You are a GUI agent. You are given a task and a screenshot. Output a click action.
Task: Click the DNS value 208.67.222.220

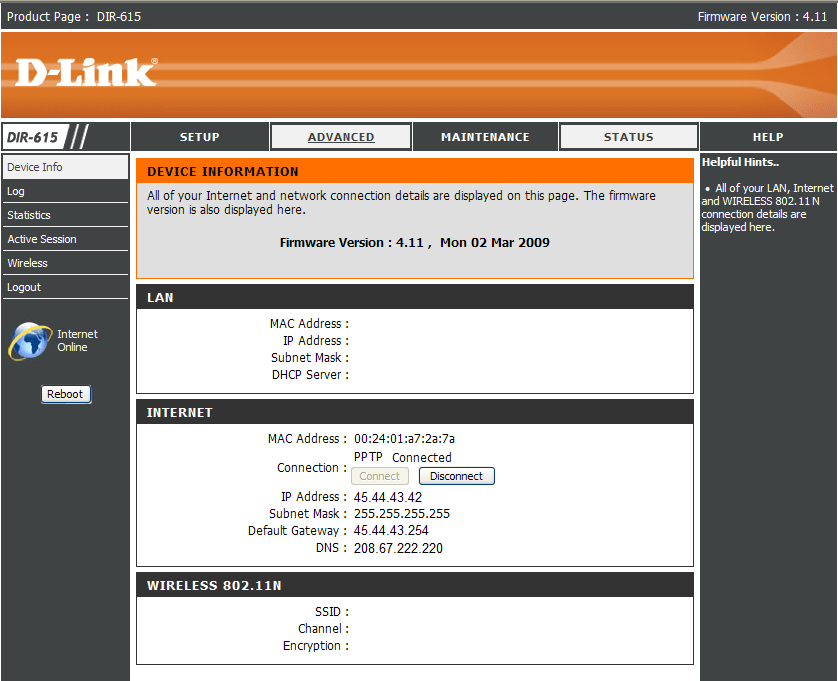398,548
